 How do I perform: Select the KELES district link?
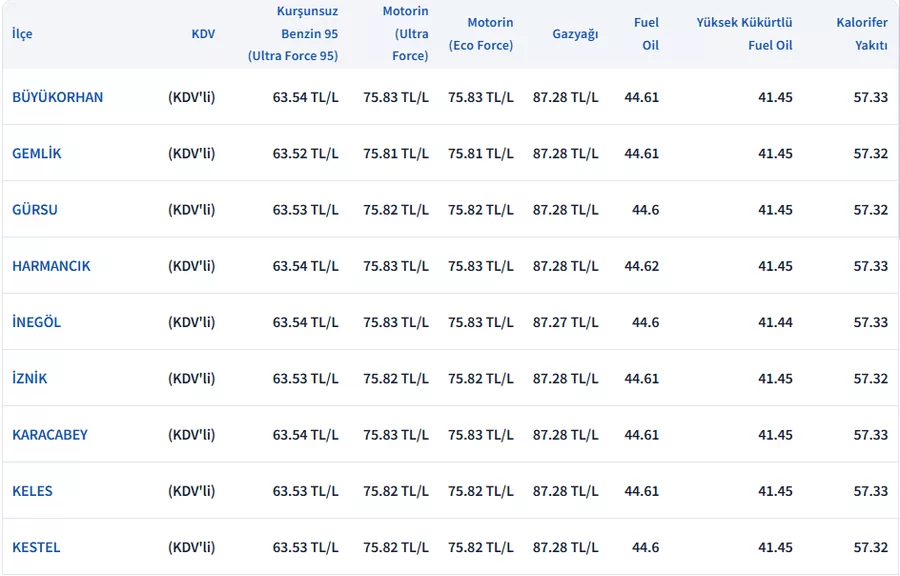point(32,491)
